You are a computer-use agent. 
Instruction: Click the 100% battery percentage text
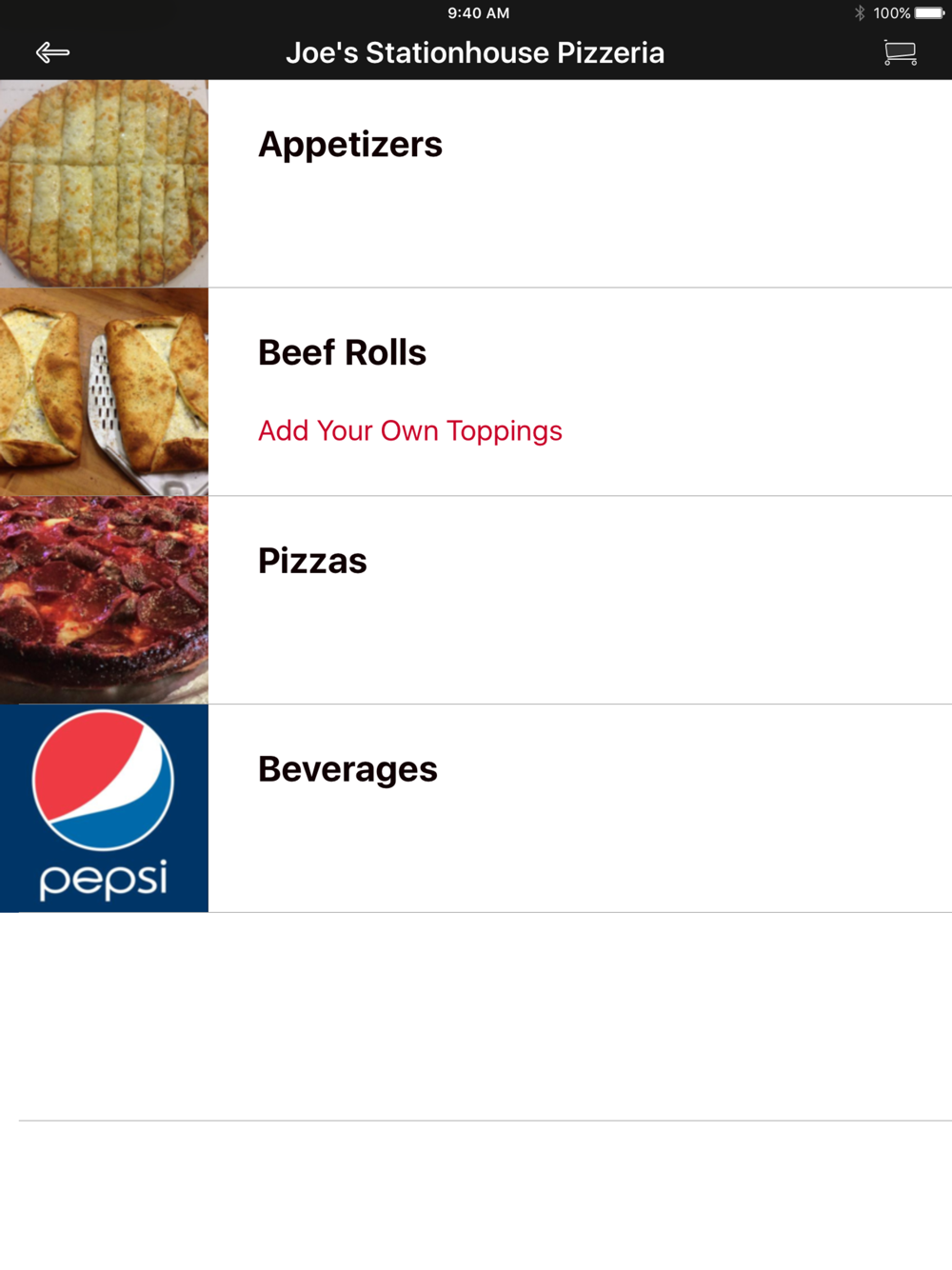click(891, 13)
